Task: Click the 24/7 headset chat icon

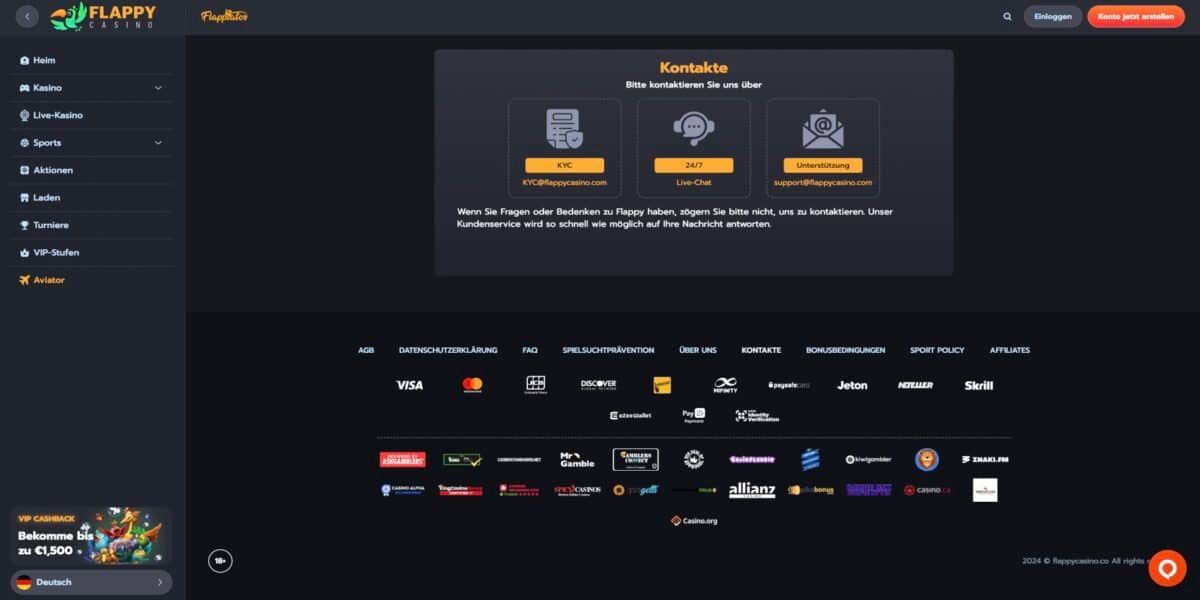Action: [693, 129]
